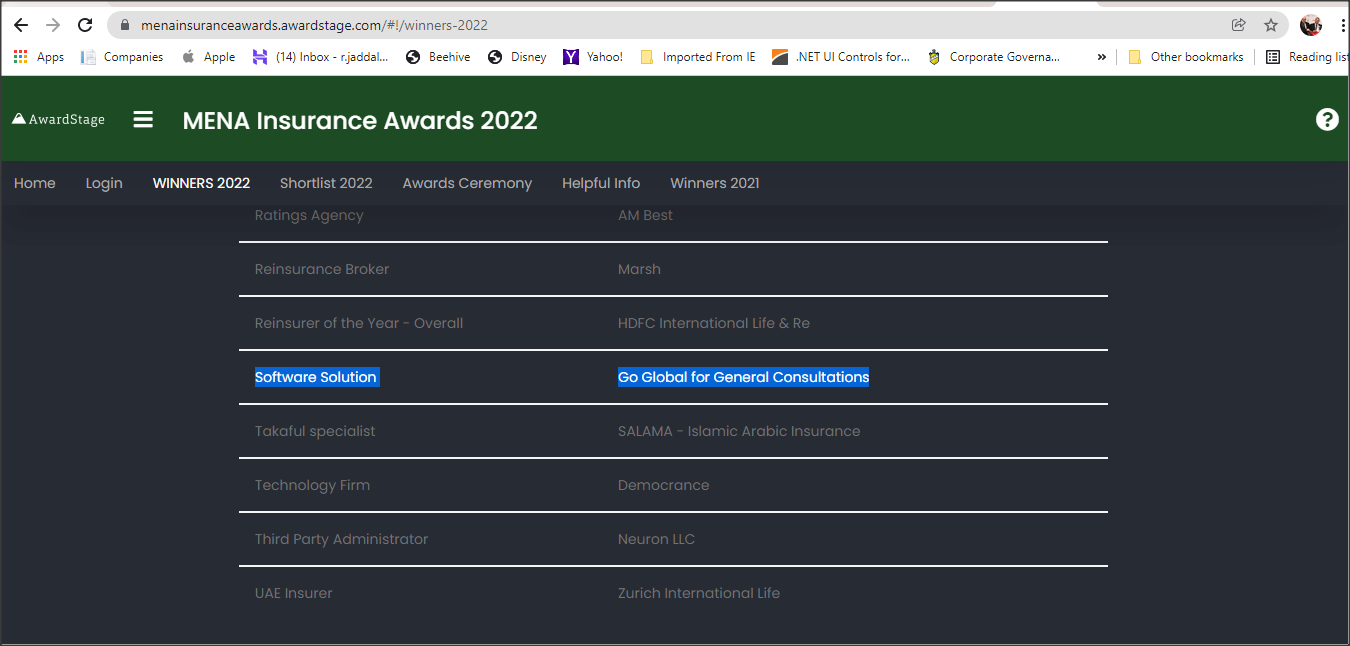The image size is (1350, 646).
Task: Open the Winners 2021 tab
Action: (715, 183)
